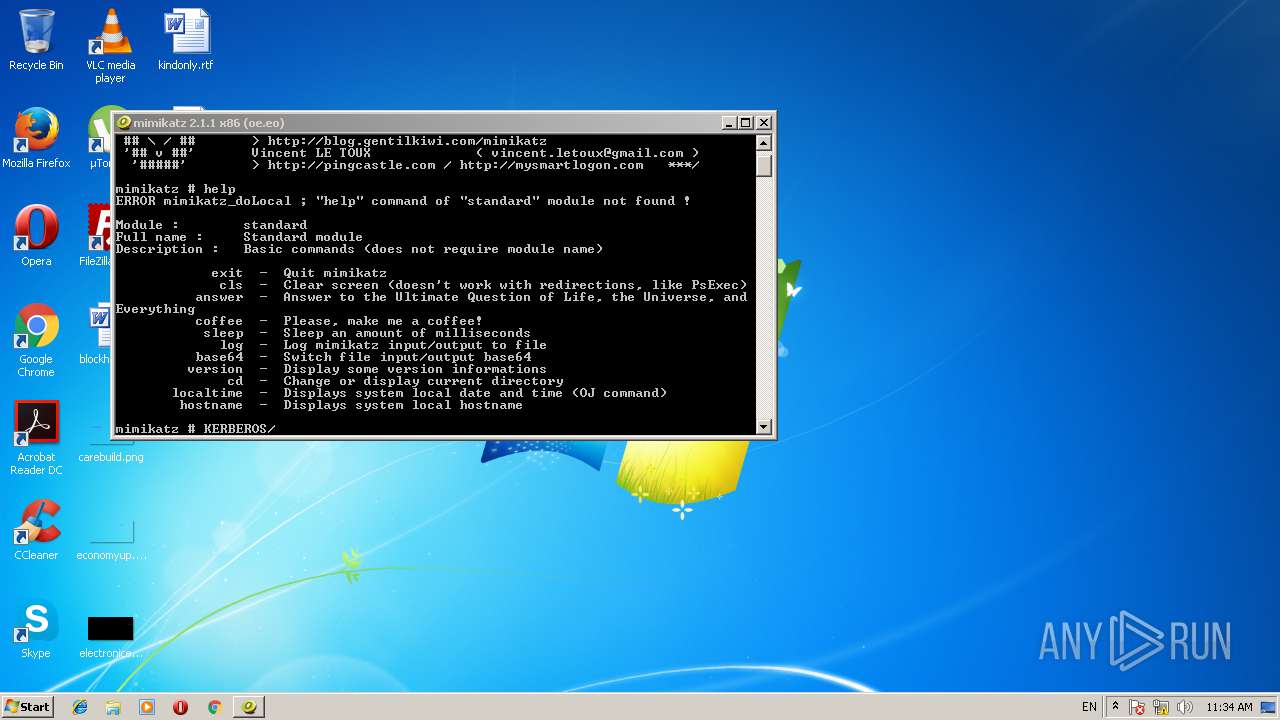Click the console vertical scrollbar thumb
The width and height of the screenshot is (1280, 720).
click(x=764, y=165)
